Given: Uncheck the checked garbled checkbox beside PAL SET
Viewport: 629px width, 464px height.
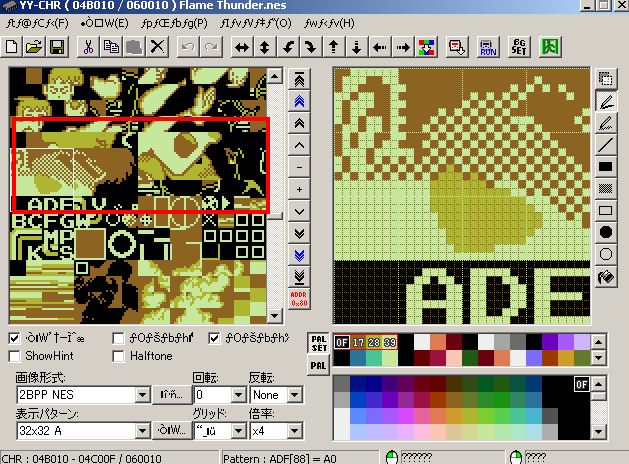Looking at the screenshot, I should pyautogui.click(x=214, y=338).
